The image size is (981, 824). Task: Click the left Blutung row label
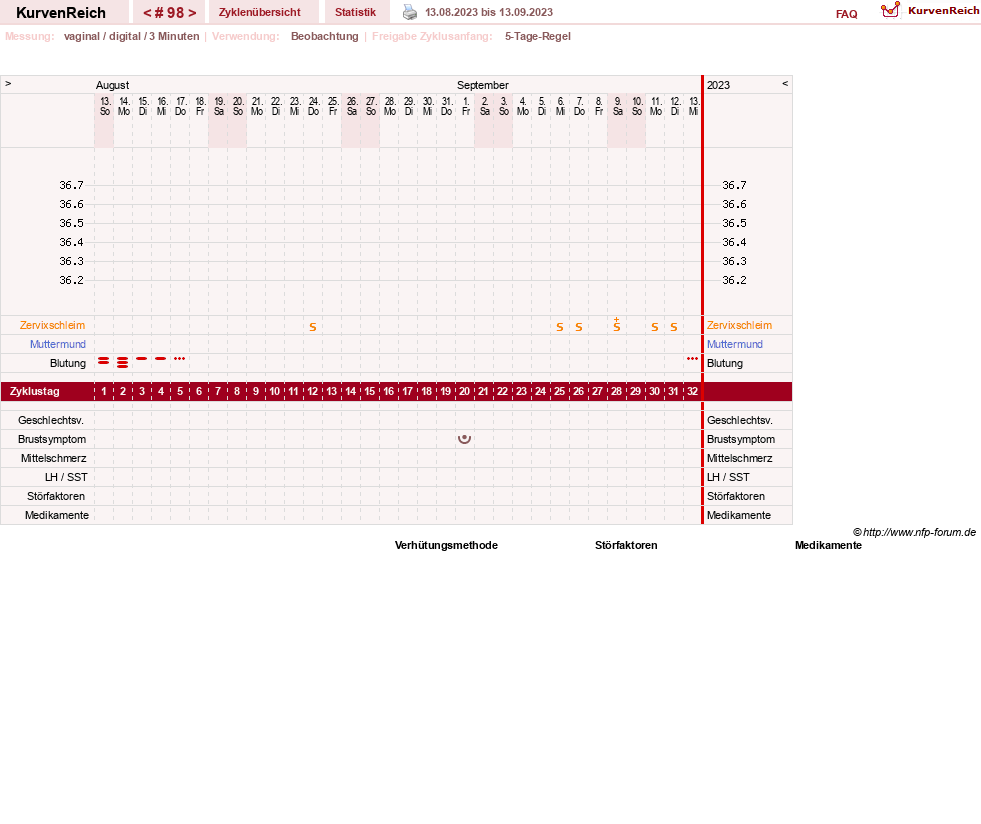68,364
